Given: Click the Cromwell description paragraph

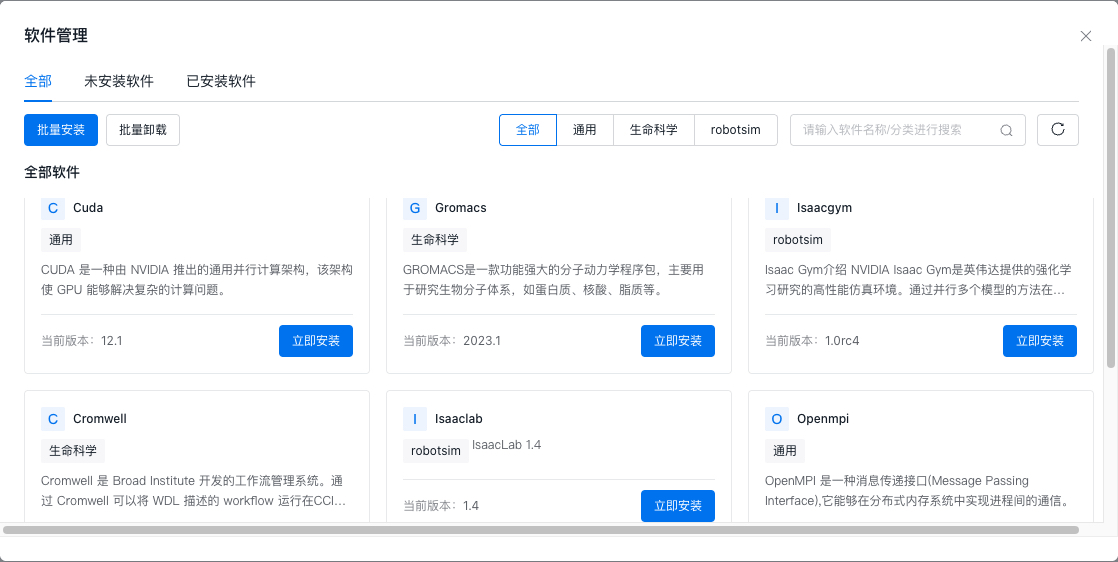Looking at the screenshot, I should 194,491.
